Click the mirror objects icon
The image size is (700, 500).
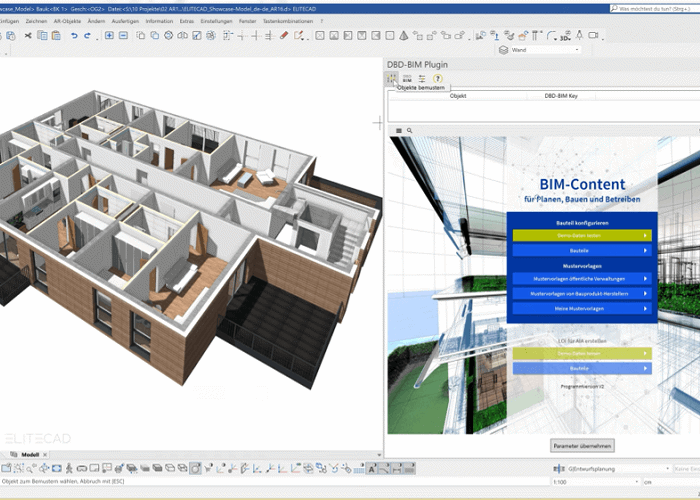182,35
